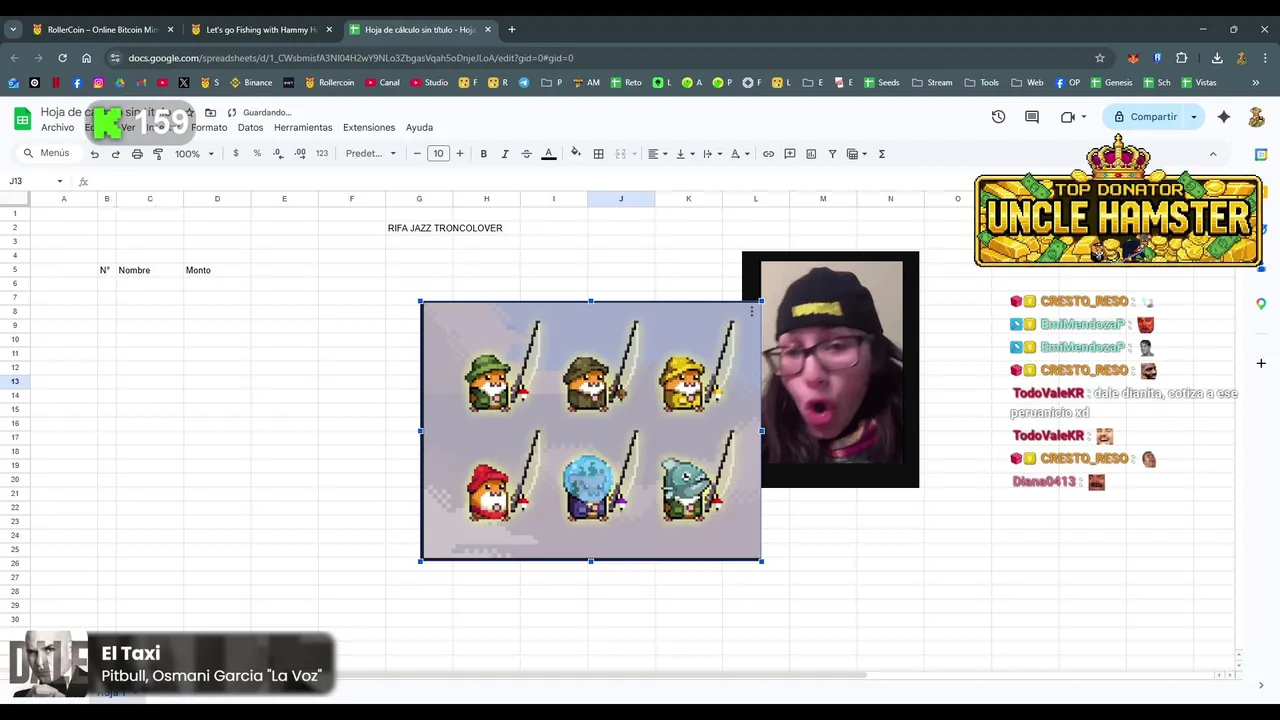This screenshot has height=720, width=1280.
Task: Apply percent format with the % icon
Action: pos(257,153)
